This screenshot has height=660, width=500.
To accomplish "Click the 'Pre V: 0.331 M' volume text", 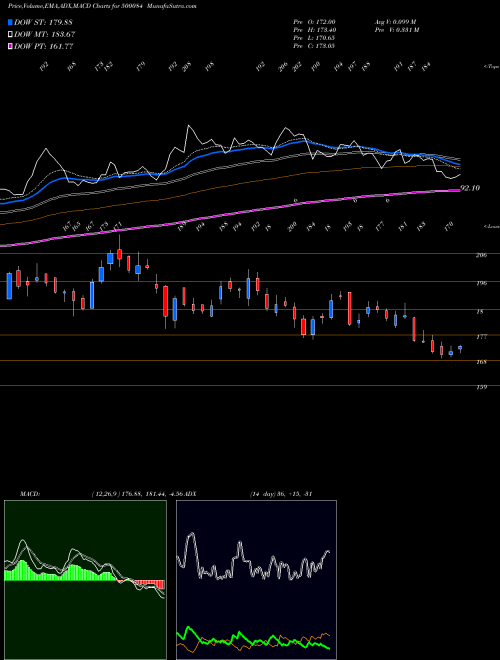I will point(396,30).
